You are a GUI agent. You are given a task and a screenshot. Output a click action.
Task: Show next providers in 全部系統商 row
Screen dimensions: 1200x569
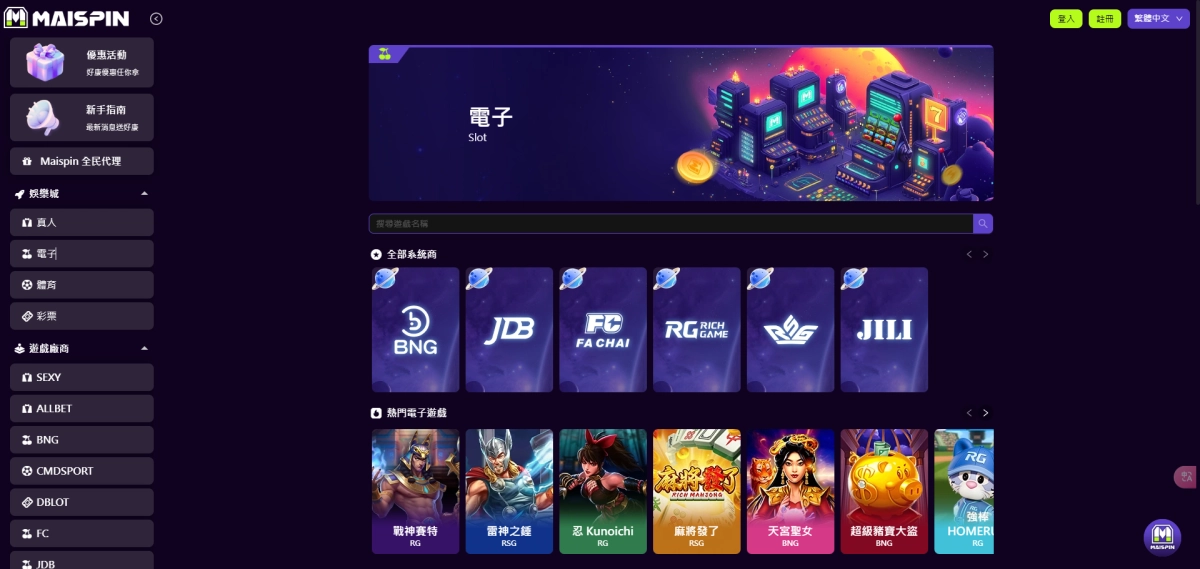click(986, 254)
